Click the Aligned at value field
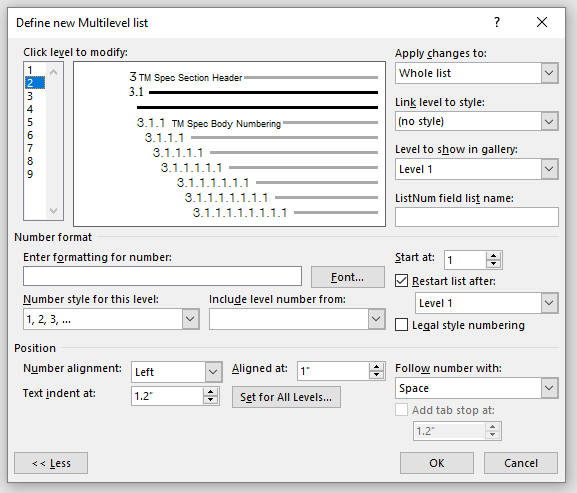This screenshot has height=493, width=577. pos(333,371)
